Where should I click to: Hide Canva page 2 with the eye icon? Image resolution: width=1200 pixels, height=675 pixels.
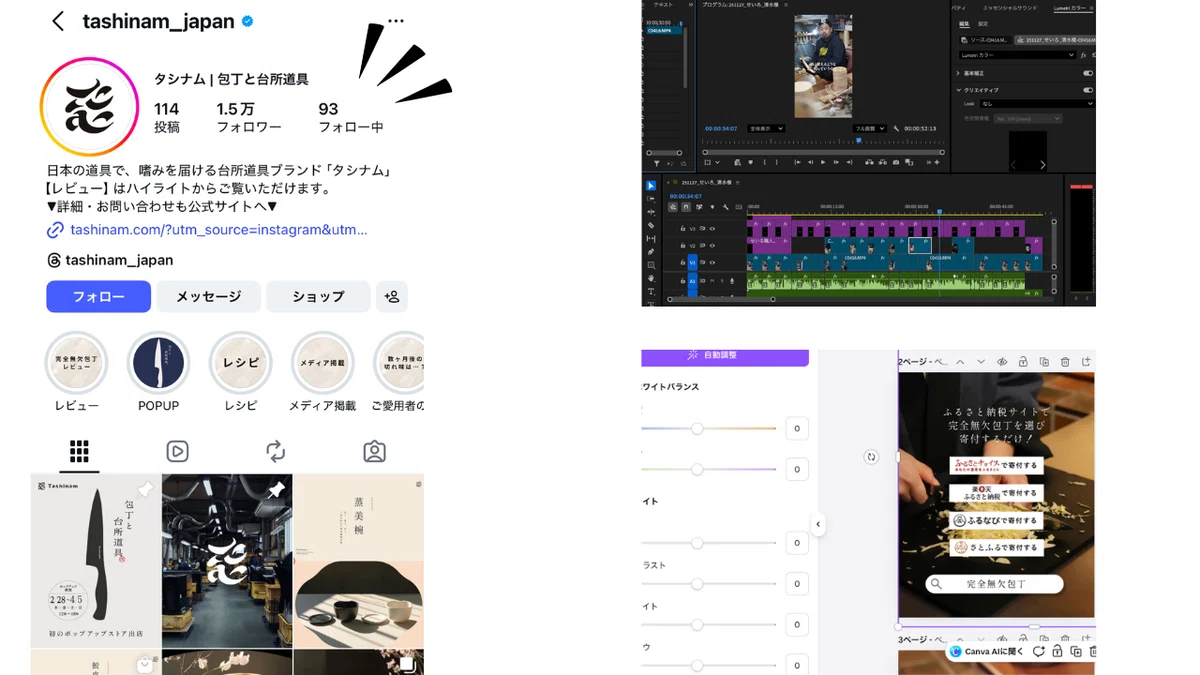tap(1002, 362)
